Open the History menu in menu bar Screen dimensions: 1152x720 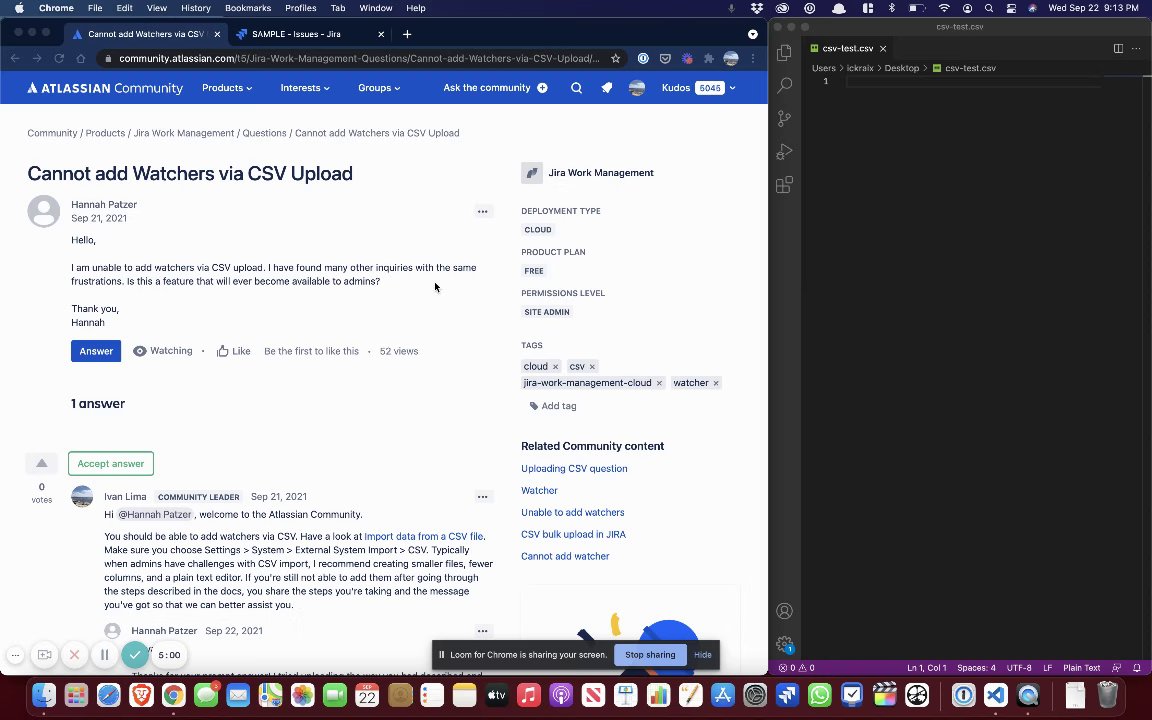tap(195, 8)
